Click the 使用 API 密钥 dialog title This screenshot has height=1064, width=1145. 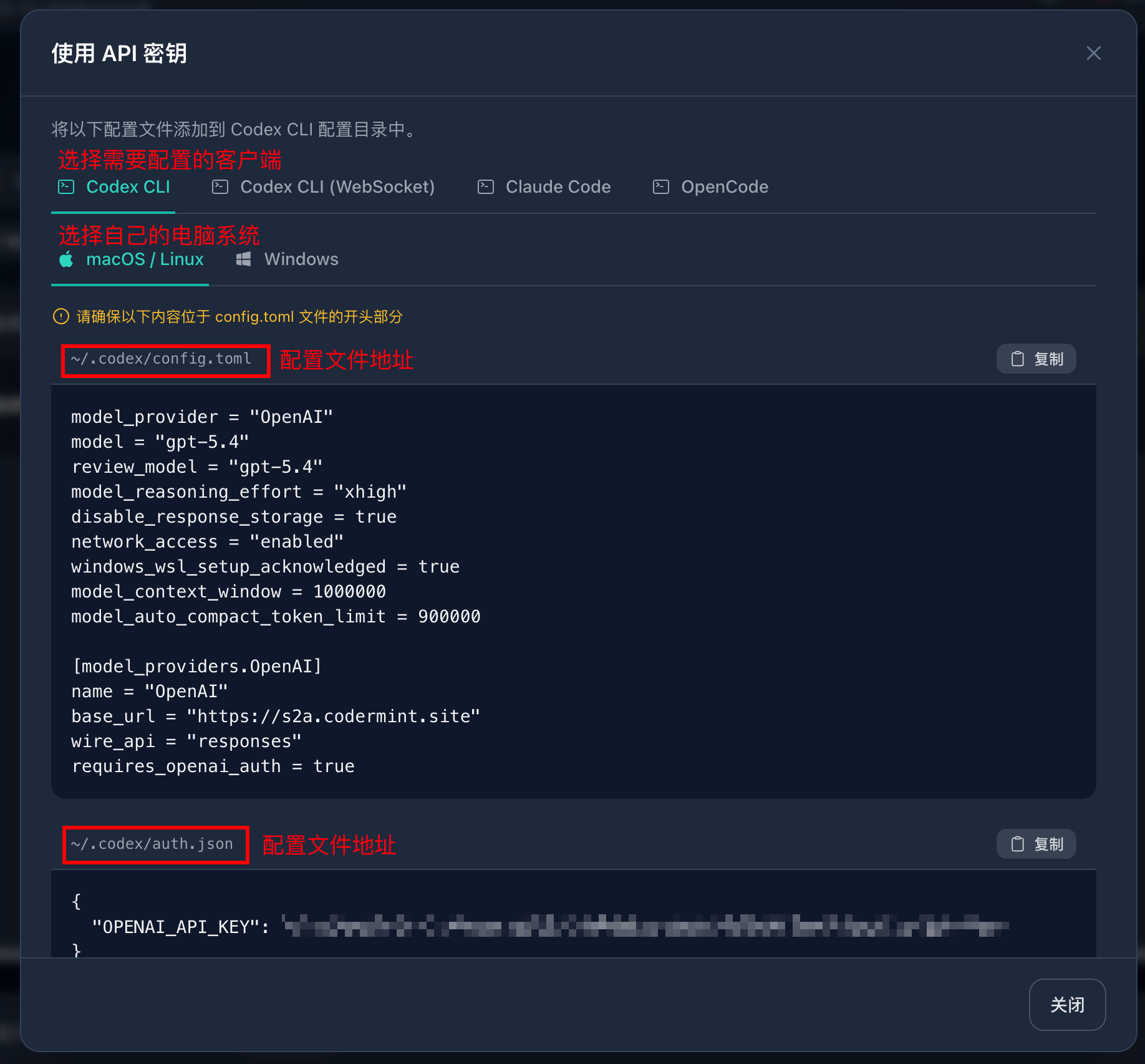tap(119, 54)
